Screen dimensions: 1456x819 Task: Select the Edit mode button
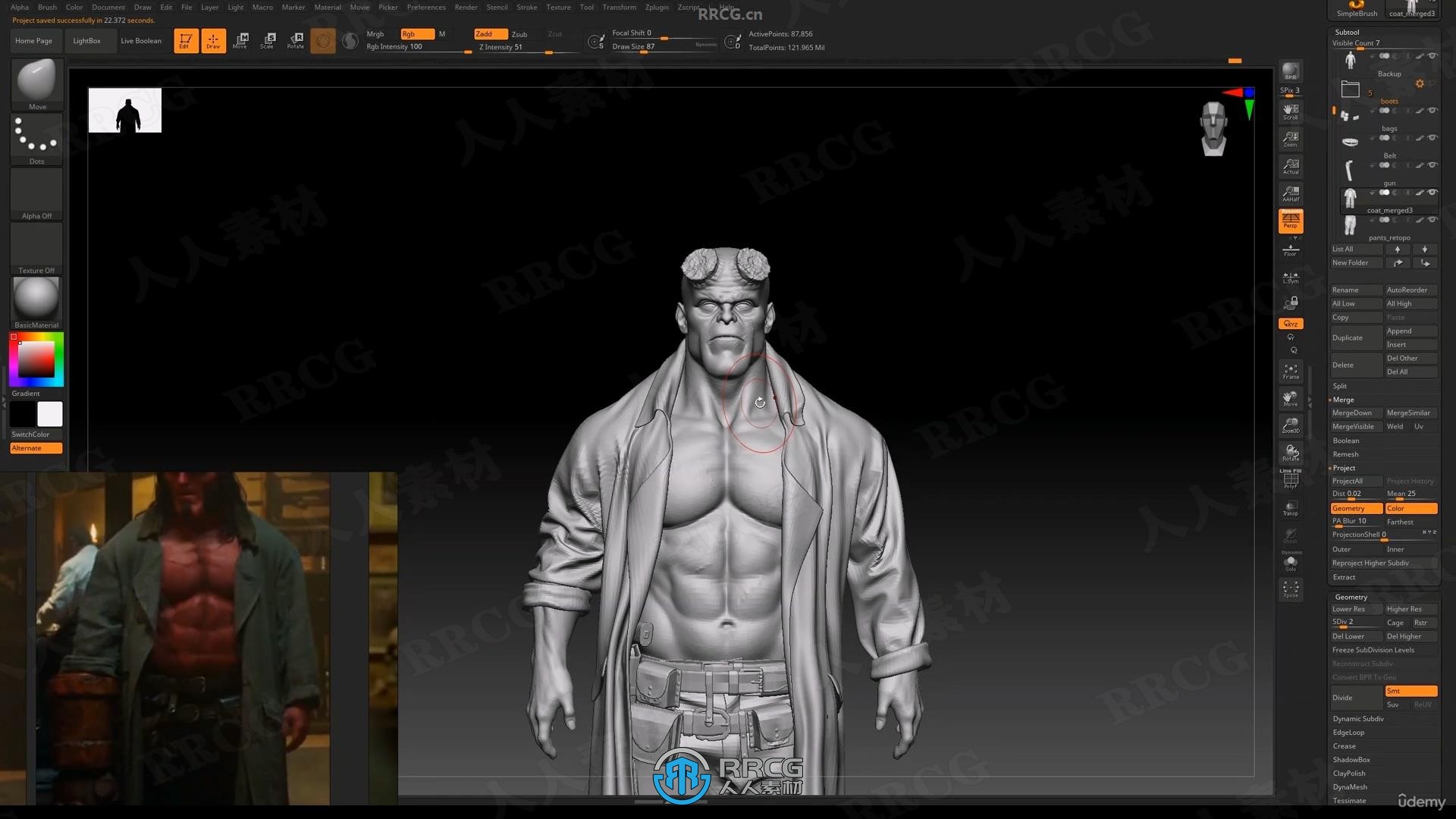click(186, 40)
